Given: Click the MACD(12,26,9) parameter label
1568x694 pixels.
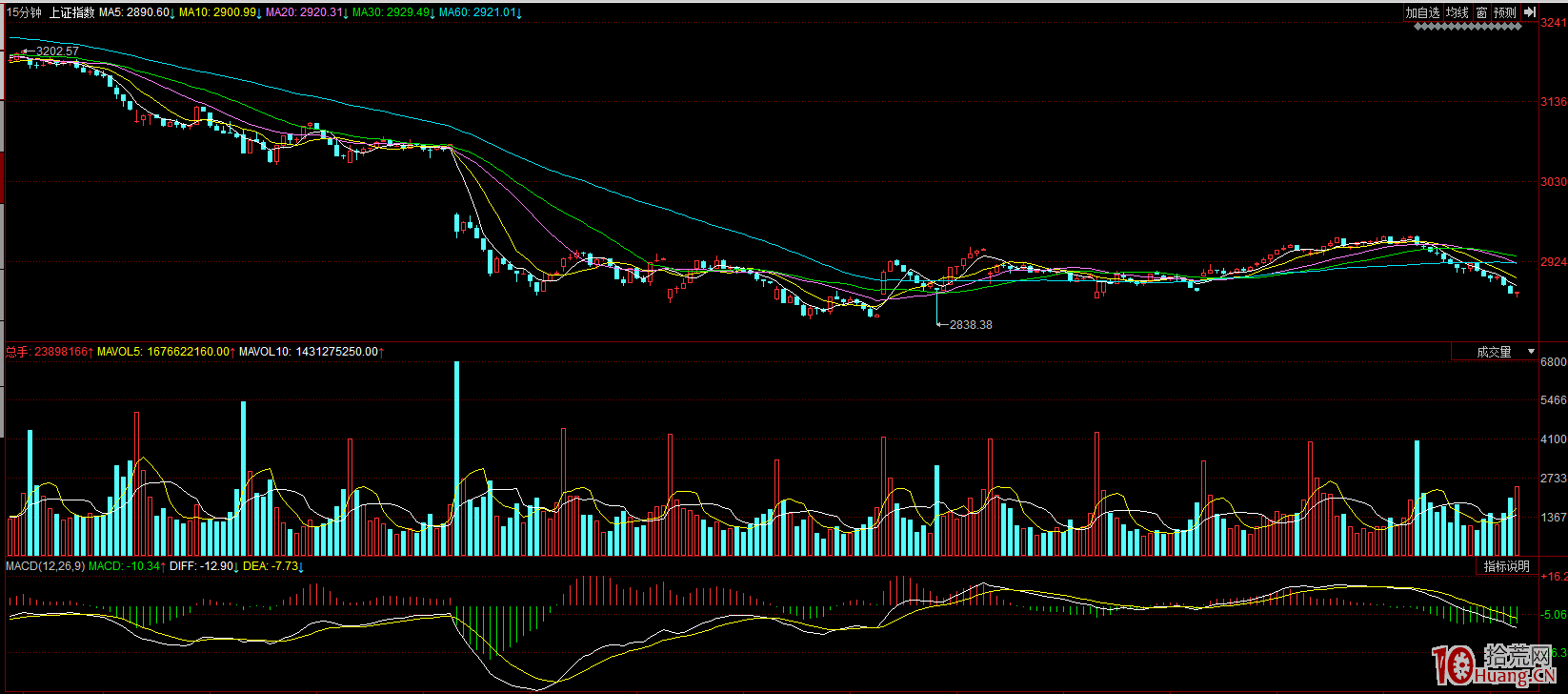Looking at the screenshot, I should 45,566.
